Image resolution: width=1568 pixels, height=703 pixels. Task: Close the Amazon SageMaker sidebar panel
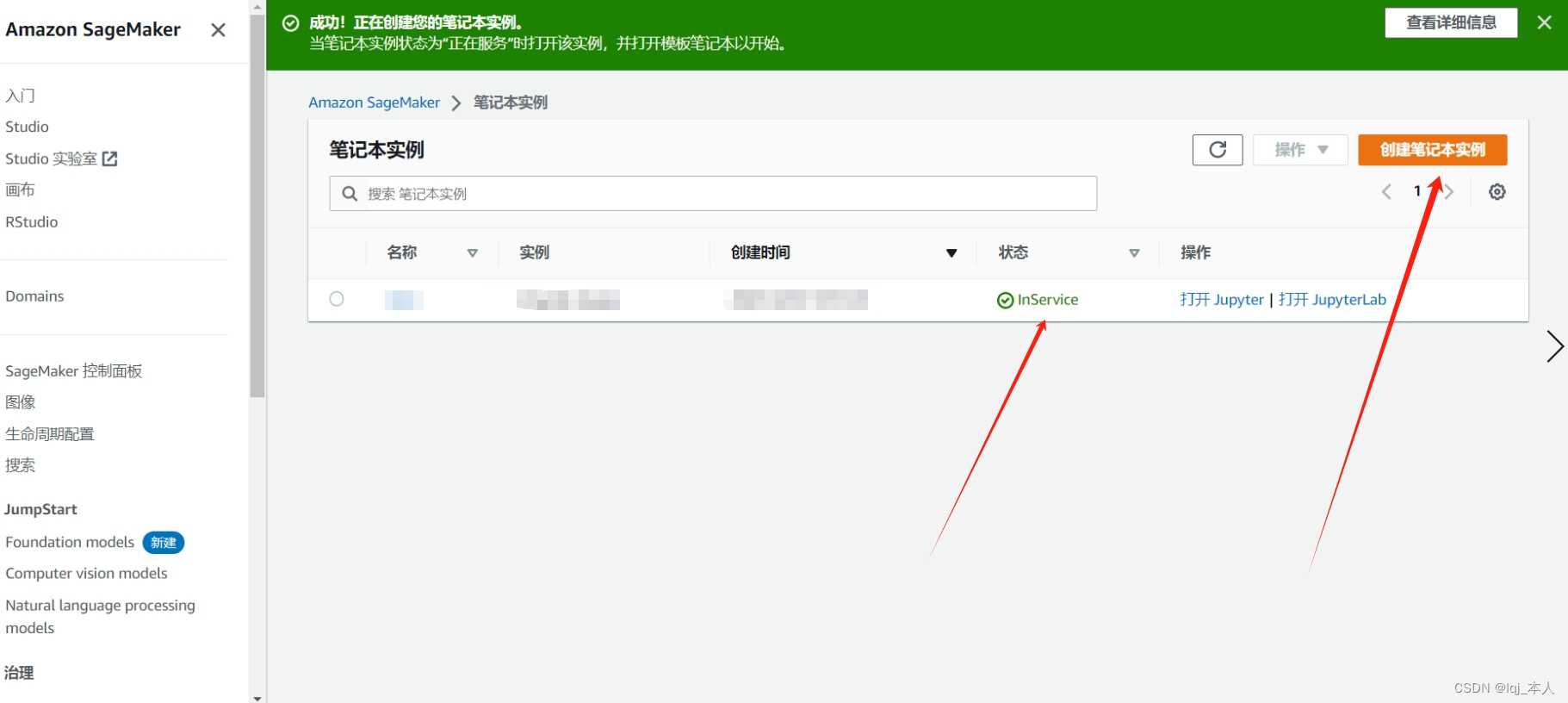tap(218, 30)
